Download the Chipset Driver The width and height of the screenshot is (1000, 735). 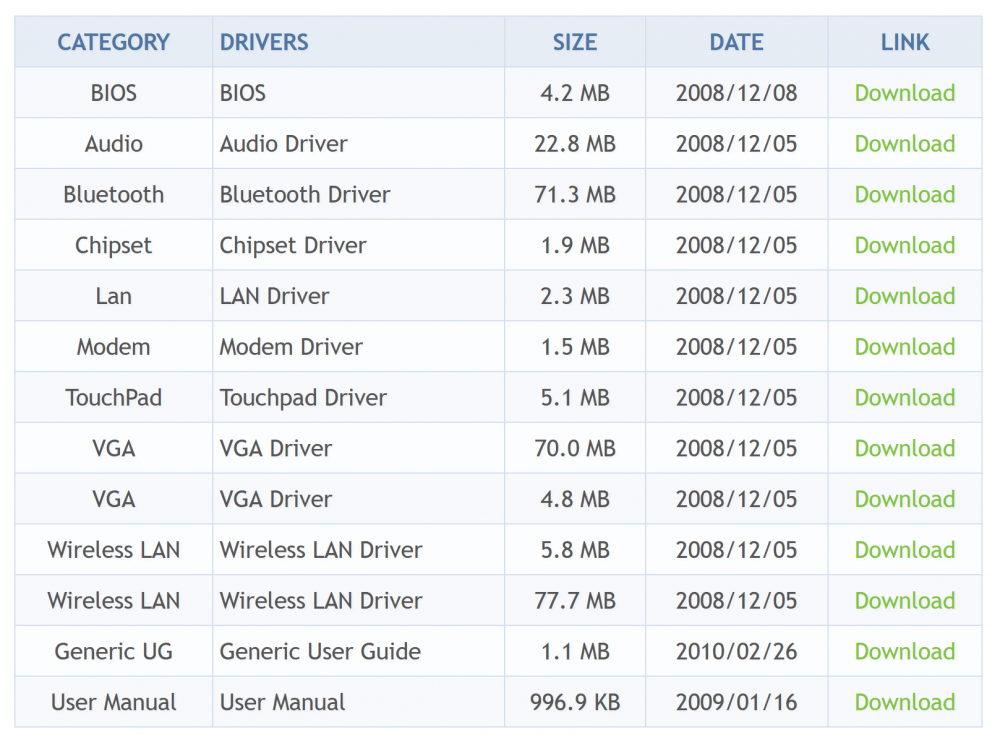click(904, 246)
